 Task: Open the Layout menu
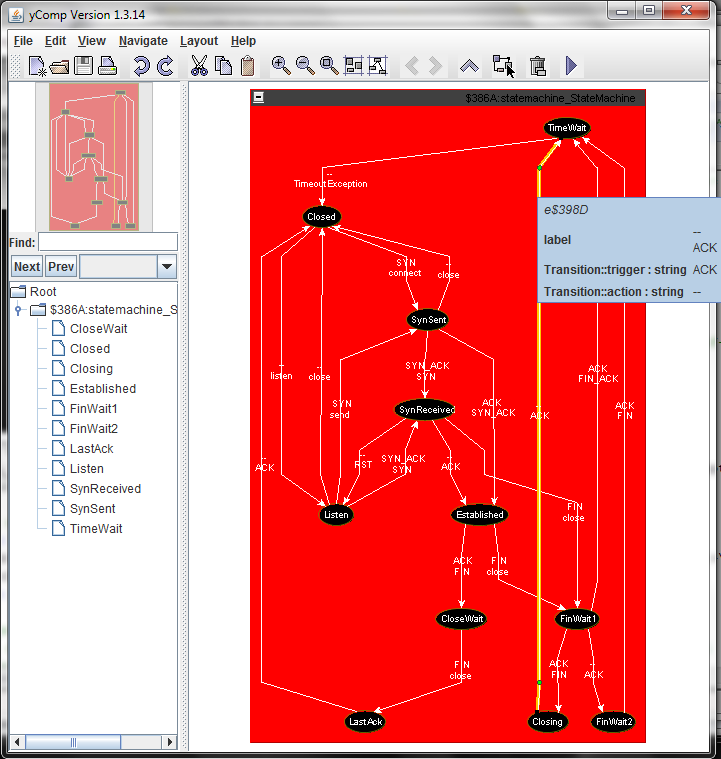(199, 41)
